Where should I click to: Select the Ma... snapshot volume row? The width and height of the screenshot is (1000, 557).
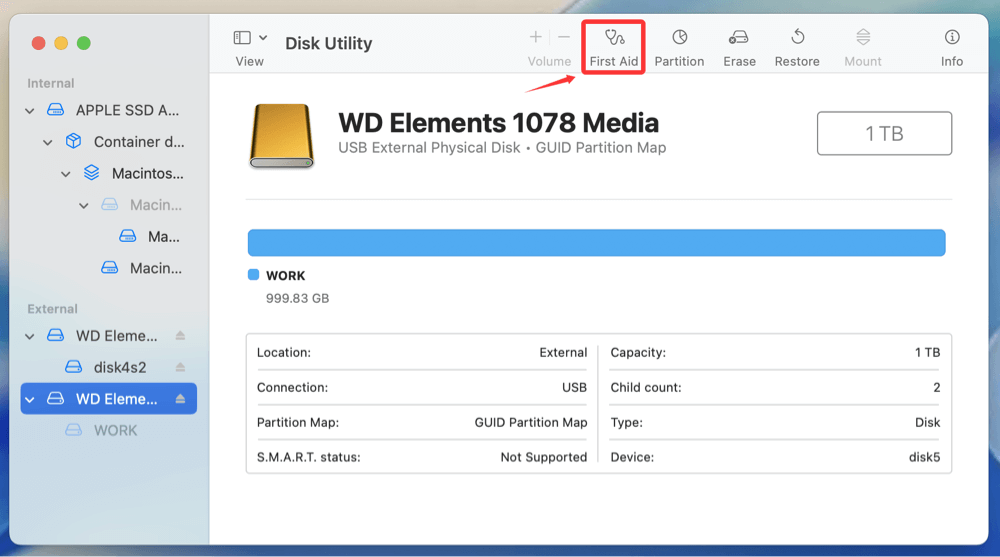[x=108, y=237]
